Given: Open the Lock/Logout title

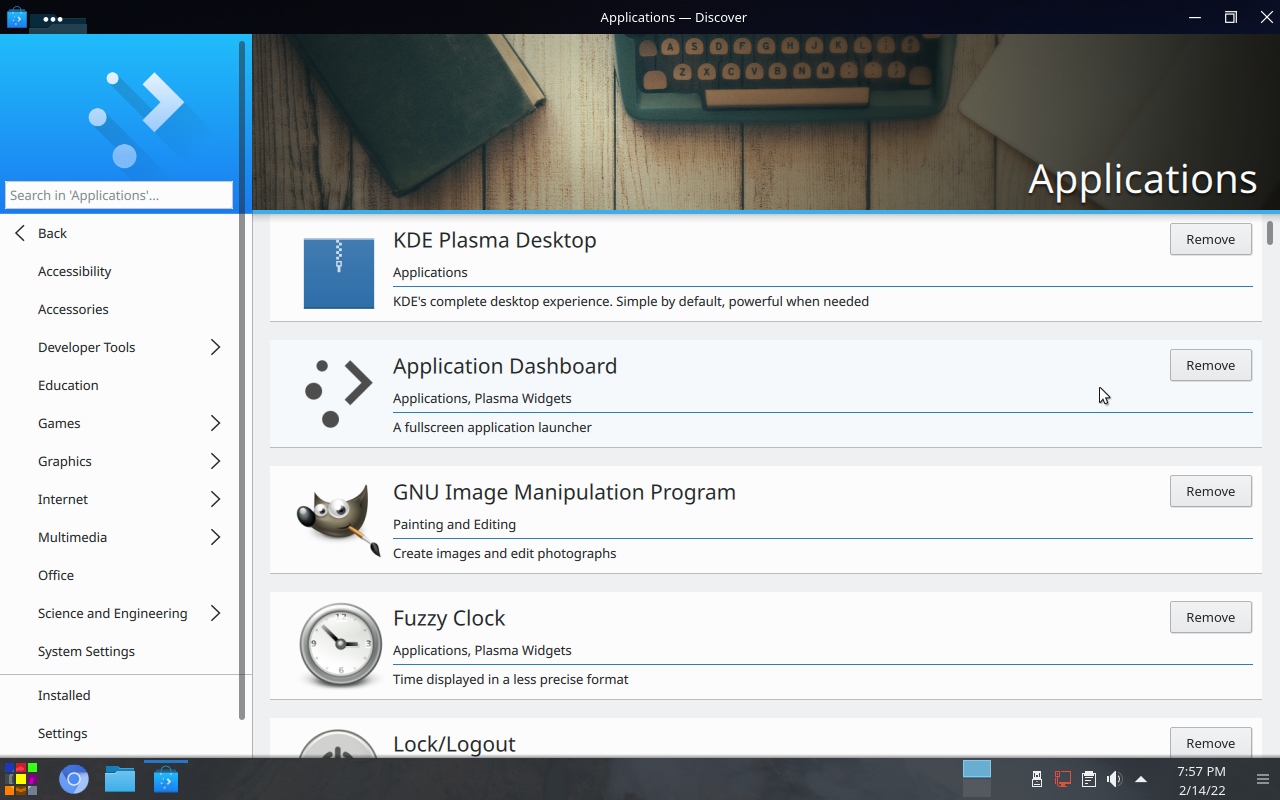Looking at the screenshot, I should click(454, 744).
